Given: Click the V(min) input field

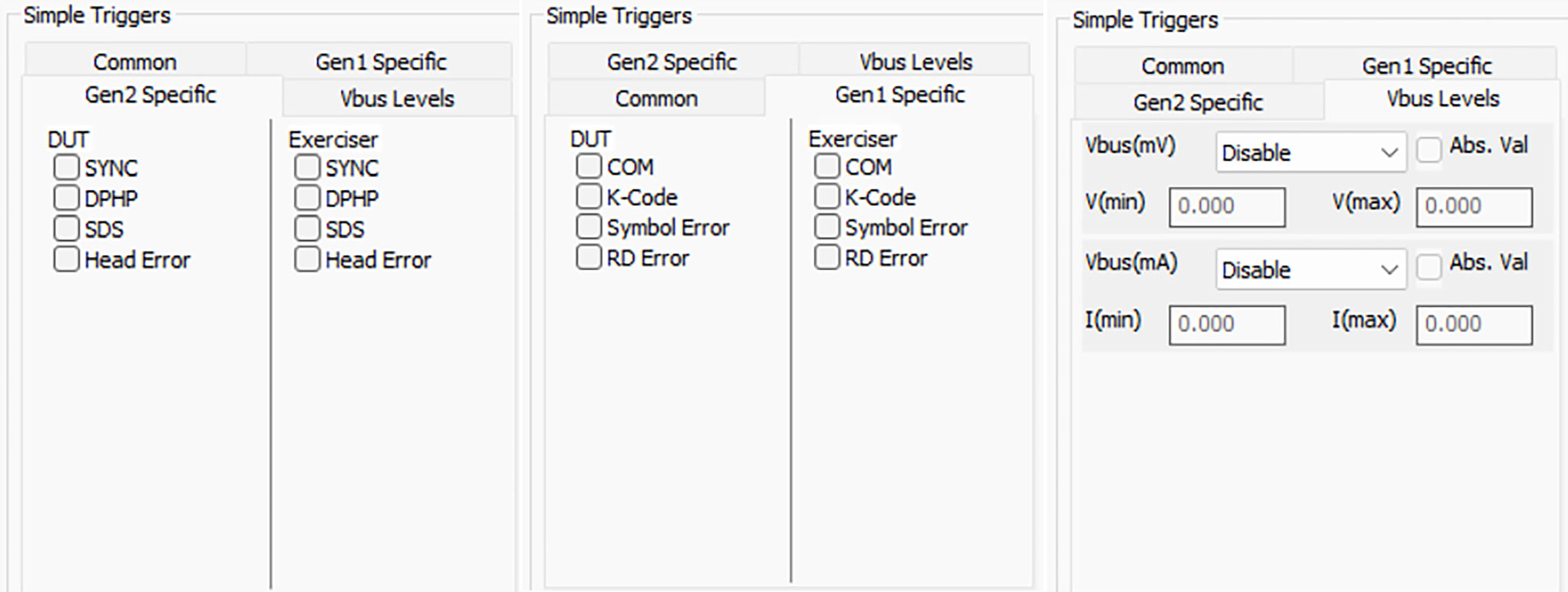Looking at the screenshot, I should pyautogui.click(x=1227, y=207).
